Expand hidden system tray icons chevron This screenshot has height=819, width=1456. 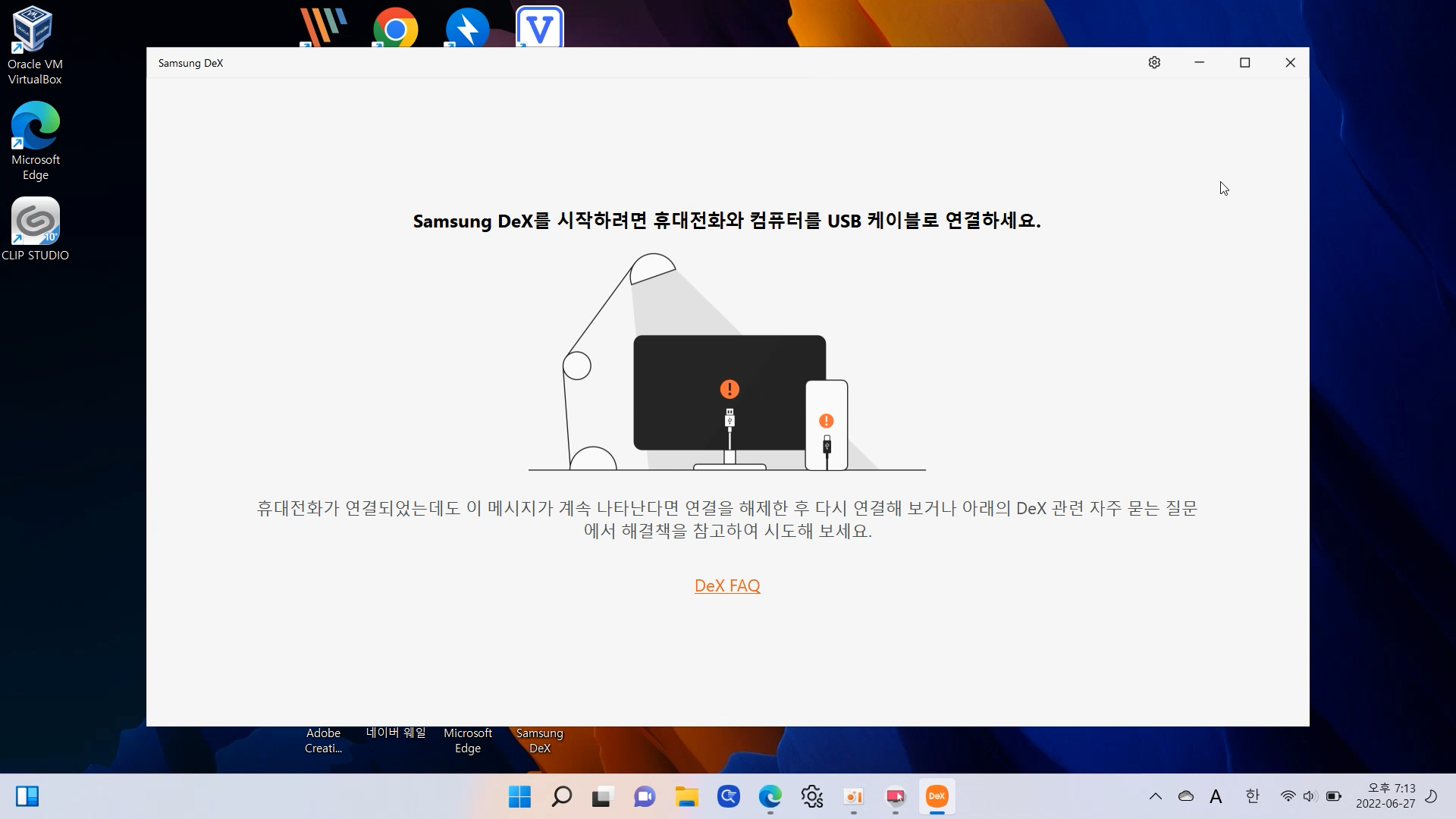tap(1155, 796)
